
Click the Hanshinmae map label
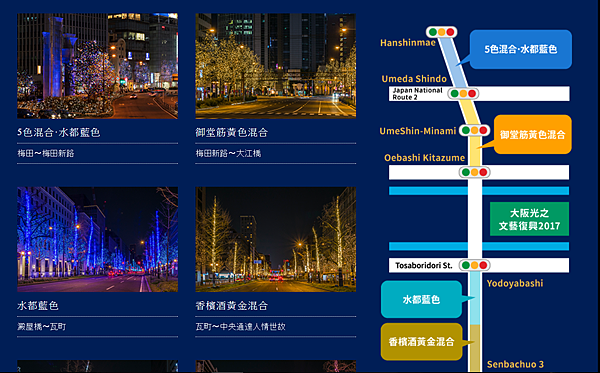(x=408, y=42)
